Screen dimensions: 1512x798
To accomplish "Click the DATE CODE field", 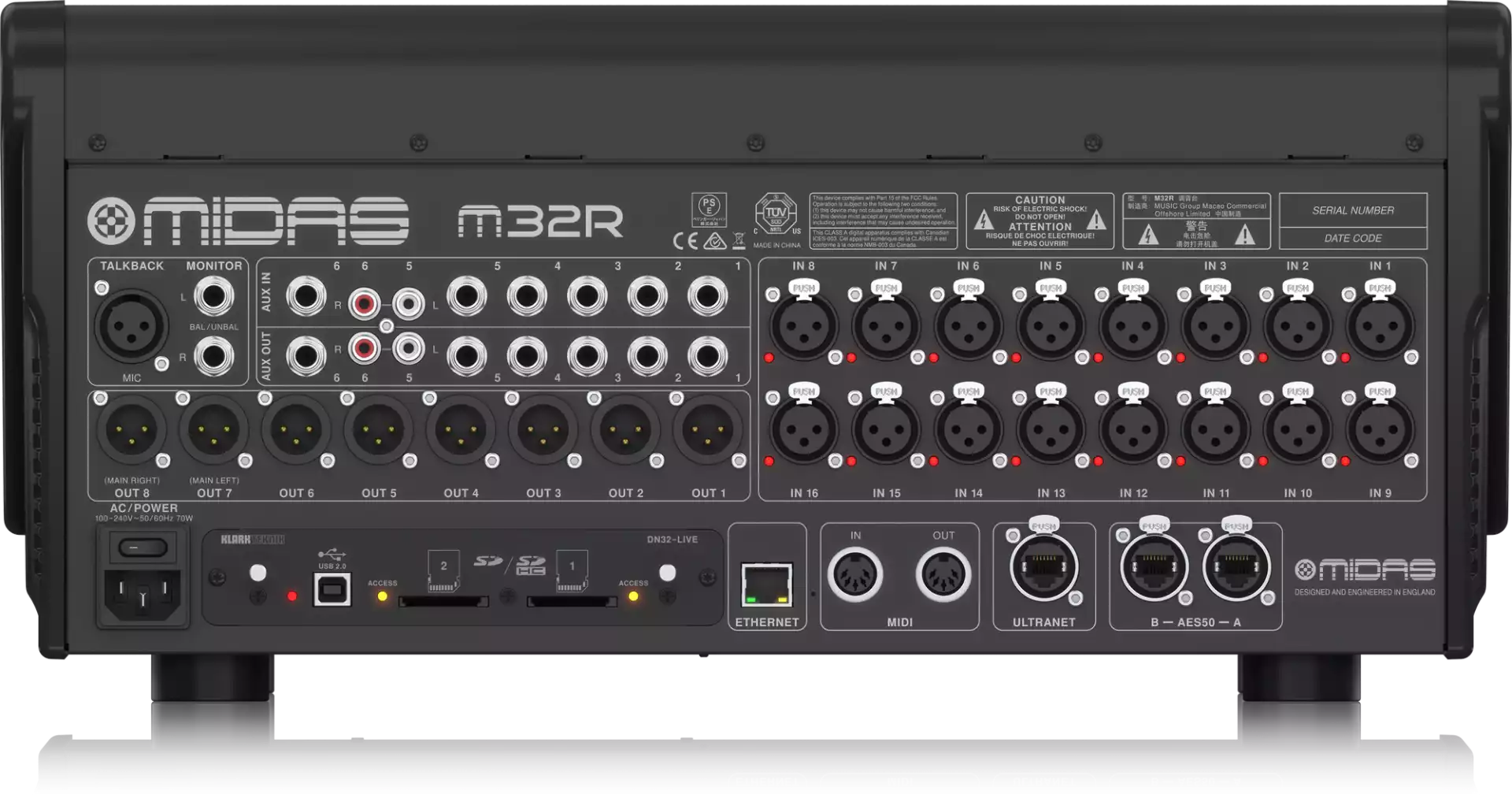I will [x=1353, y=238].
